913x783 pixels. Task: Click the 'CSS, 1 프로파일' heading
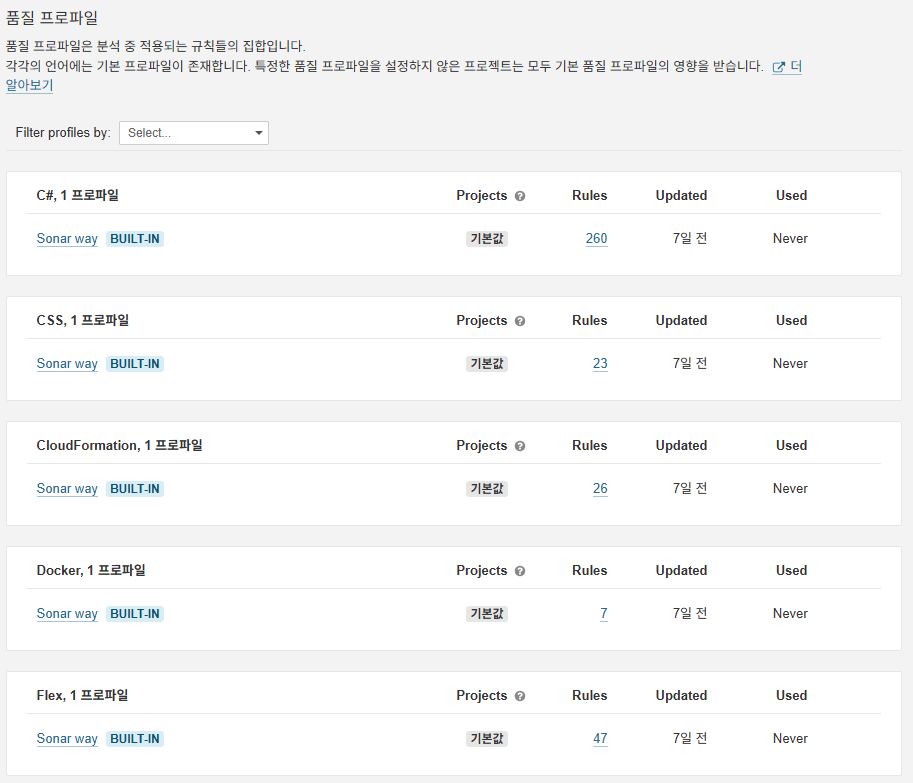coord(83,321)
